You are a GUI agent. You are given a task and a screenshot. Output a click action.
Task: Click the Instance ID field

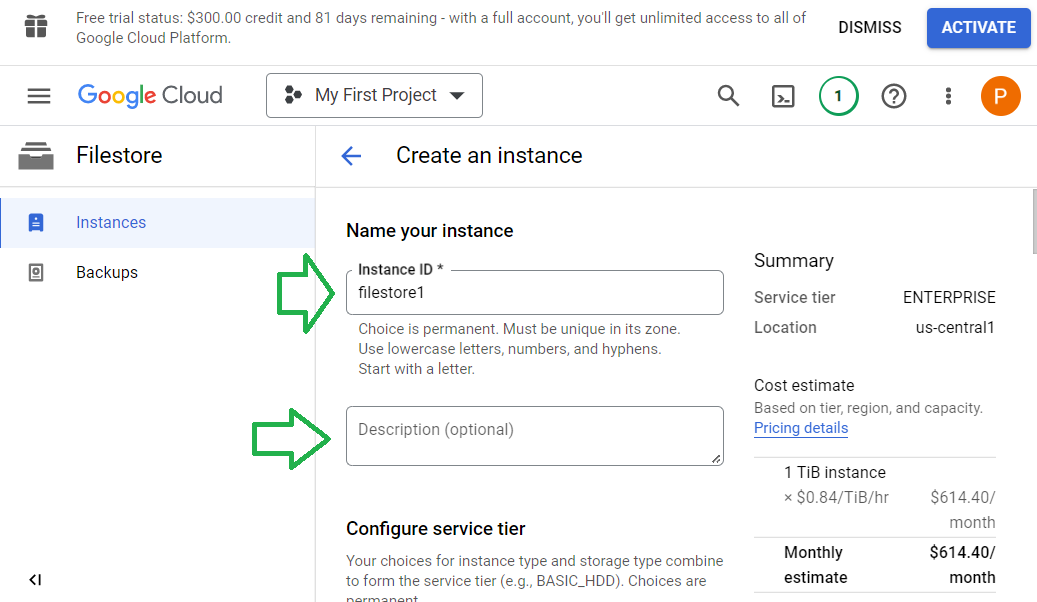click(534, 292)
